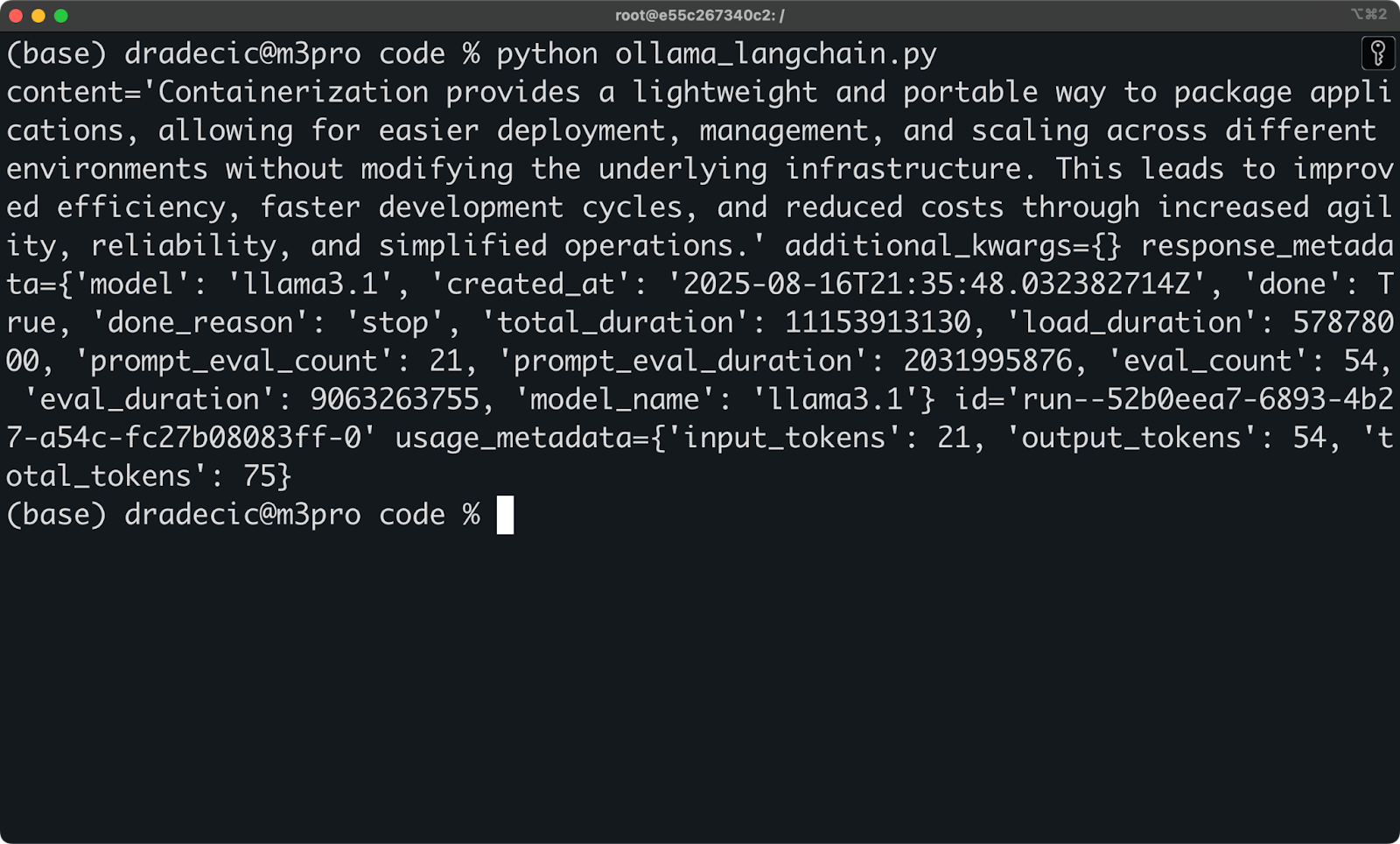Click the key secure-input icon
The width and height of the screenshot is (1400, 844).
tap(1380, 53)
